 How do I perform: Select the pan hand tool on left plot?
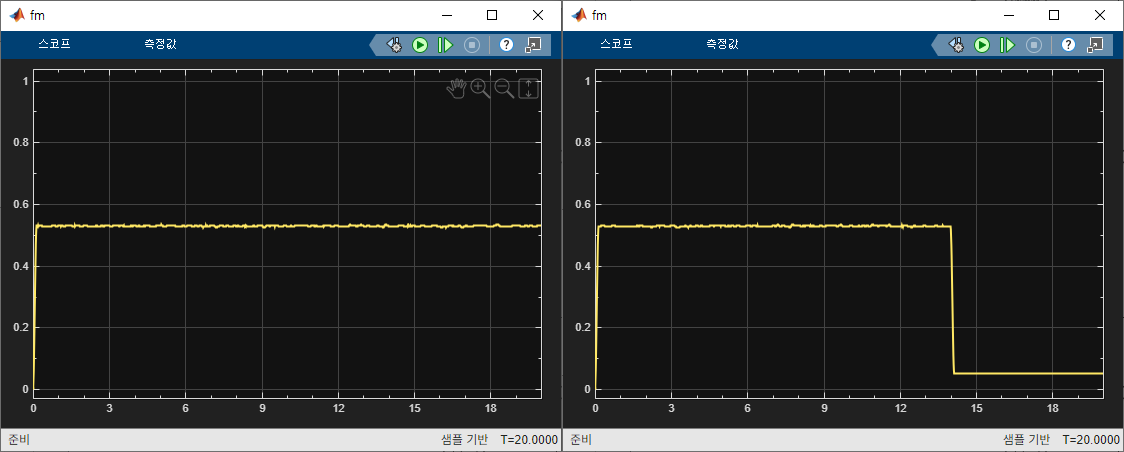(x=456, y=88)
